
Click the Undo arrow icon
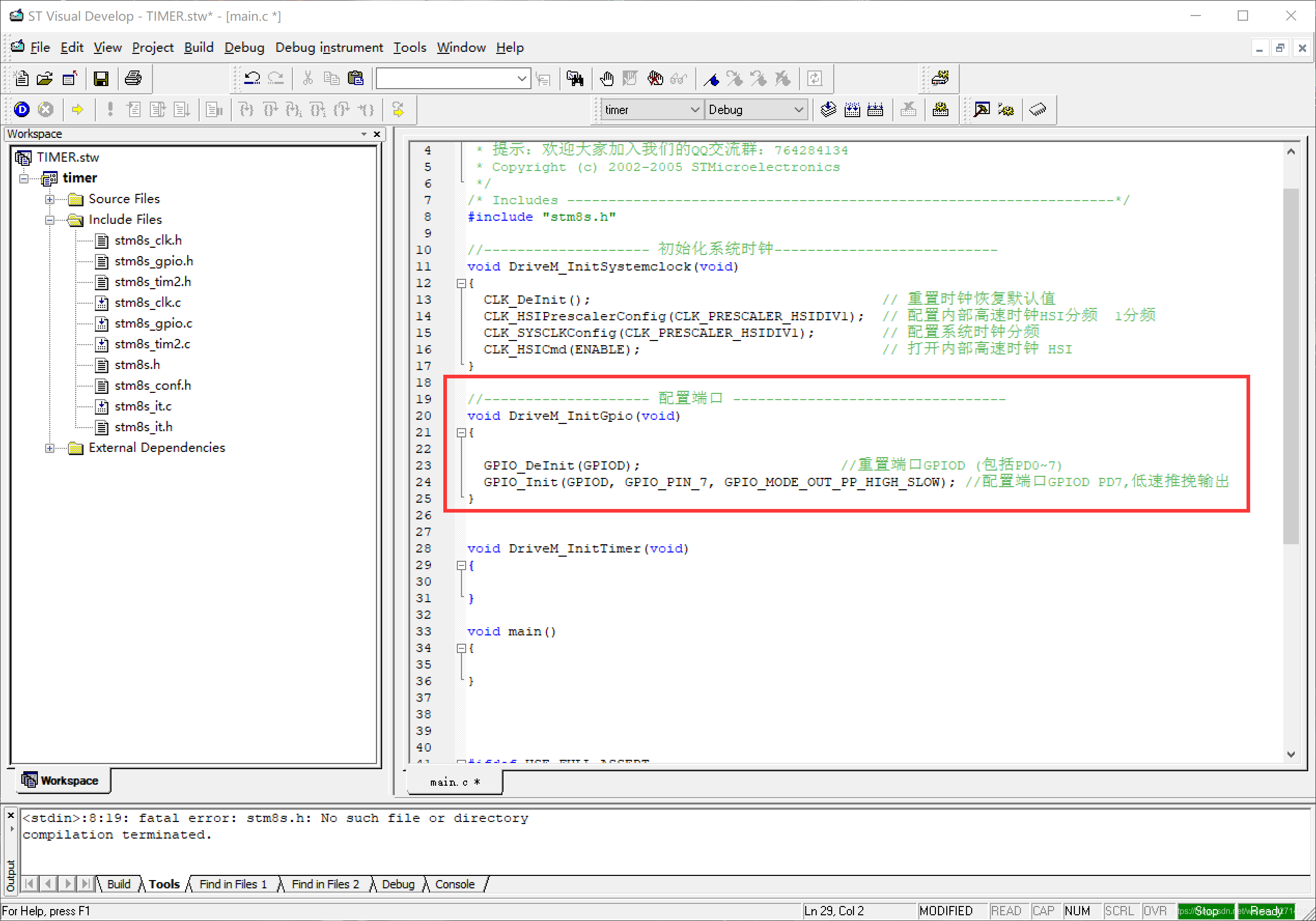click(x=251, y=78)
